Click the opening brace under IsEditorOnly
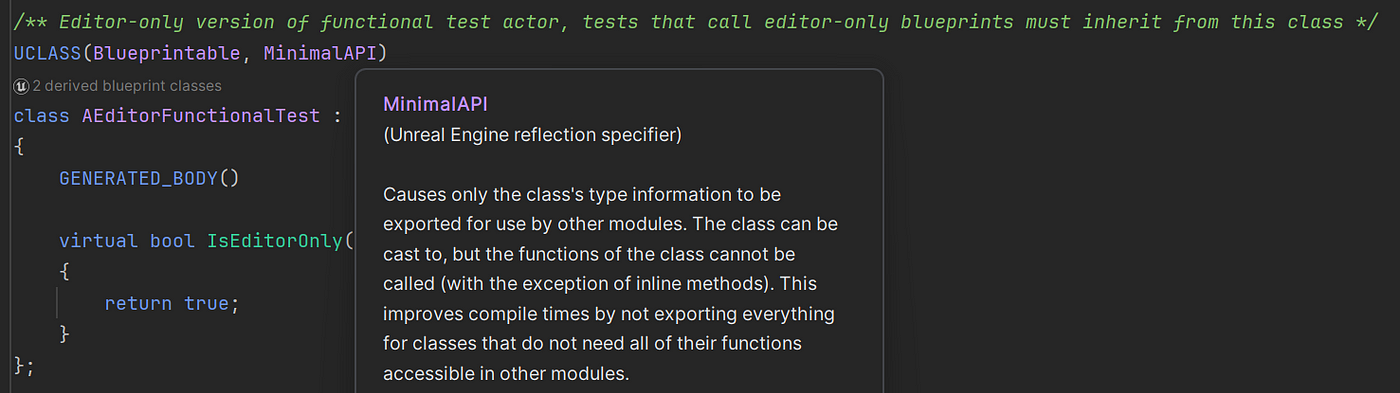This screenshot has width=1400, height=393. click(x=64, y=271)
